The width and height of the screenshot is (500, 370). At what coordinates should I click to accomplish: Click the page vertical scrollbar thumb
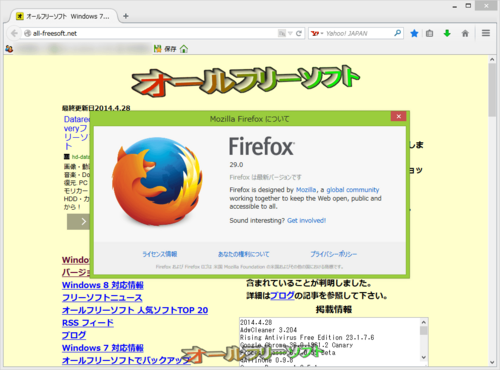(x=492, y=90)
